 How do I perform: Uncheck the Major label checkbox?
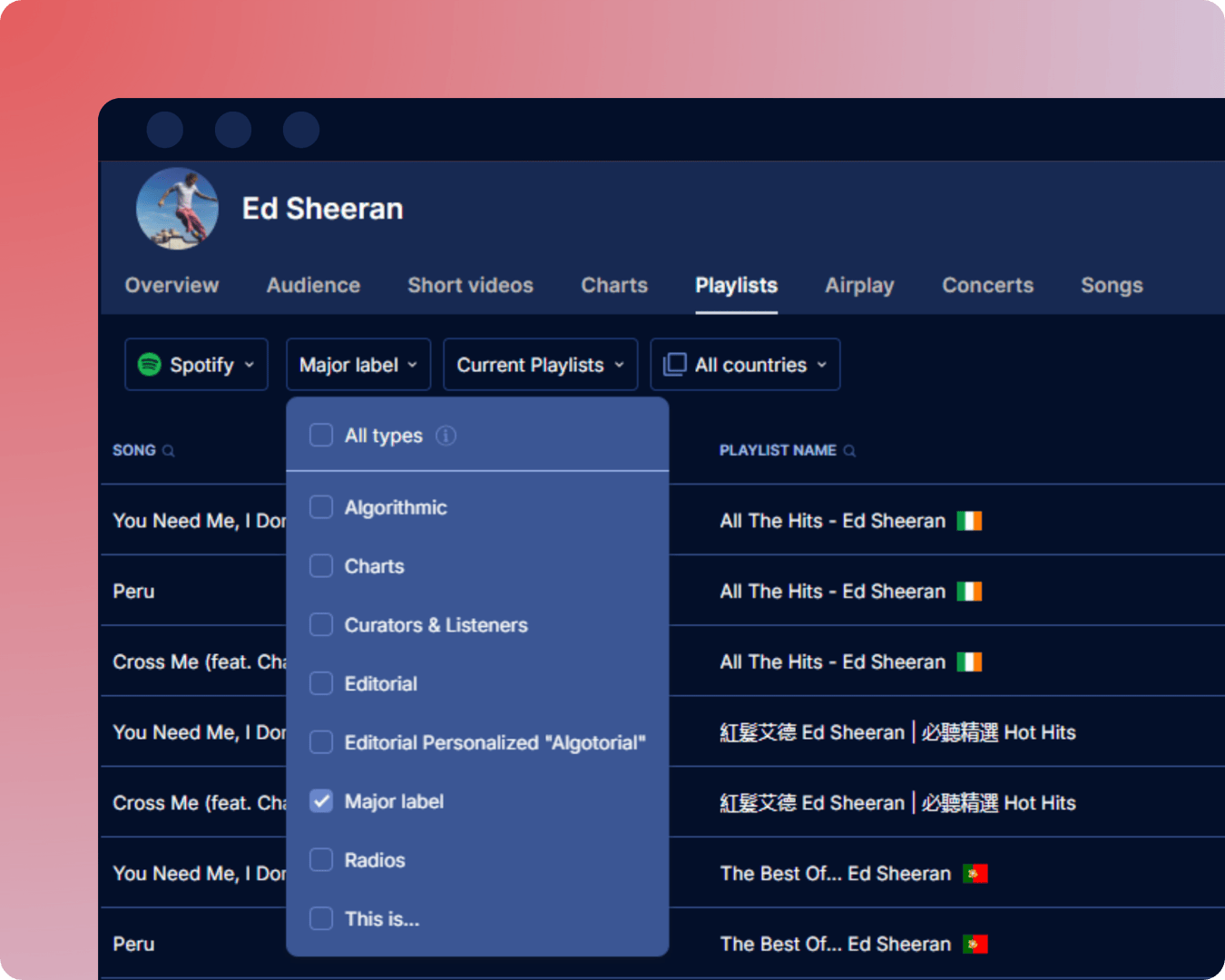click(x=321, y=801)
